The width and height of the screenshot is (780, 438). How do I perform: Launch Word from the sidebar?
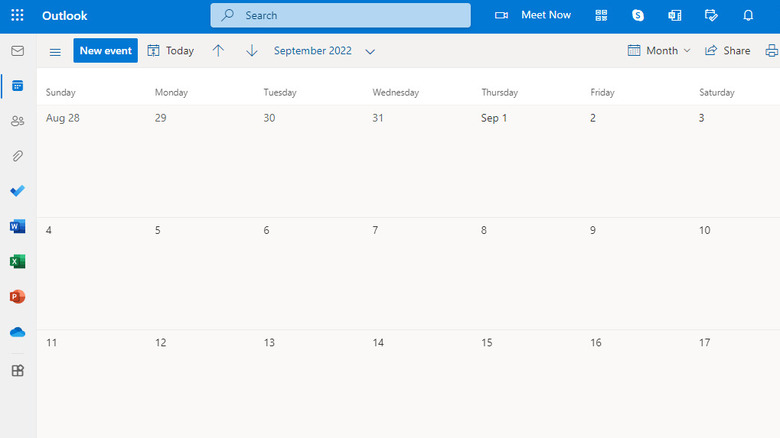coord(17,226)
